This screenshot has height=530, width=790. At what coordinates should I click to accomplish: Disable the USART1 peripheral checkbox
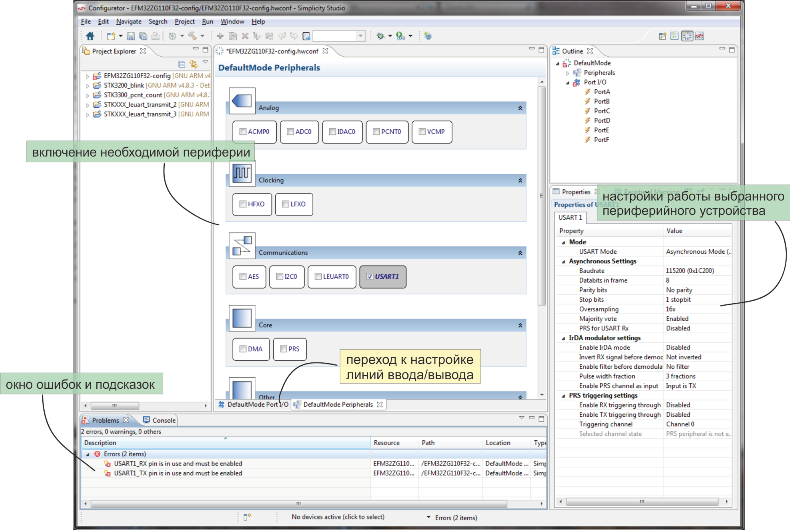(370, 276)
